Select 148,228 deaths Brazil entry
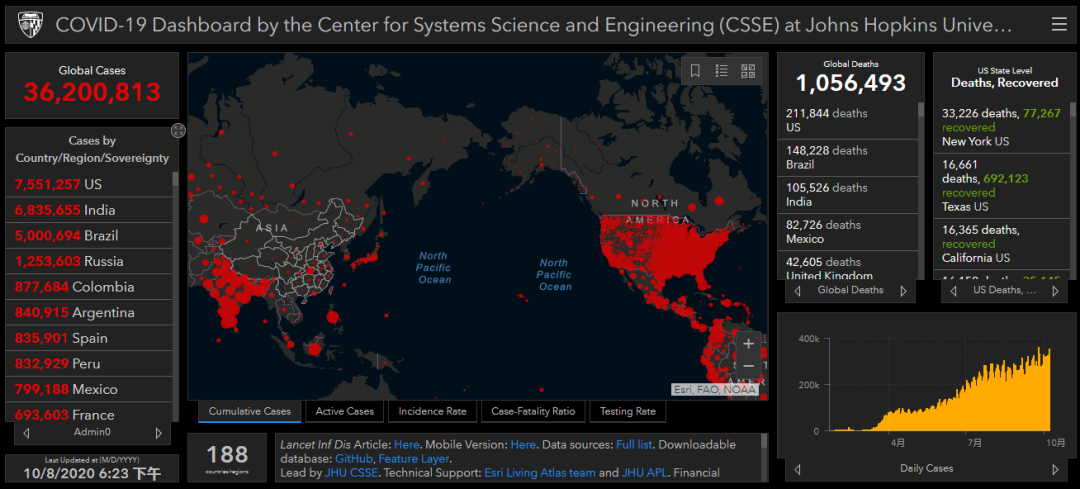The image size is (1080, 489). [x=848, y=158]
